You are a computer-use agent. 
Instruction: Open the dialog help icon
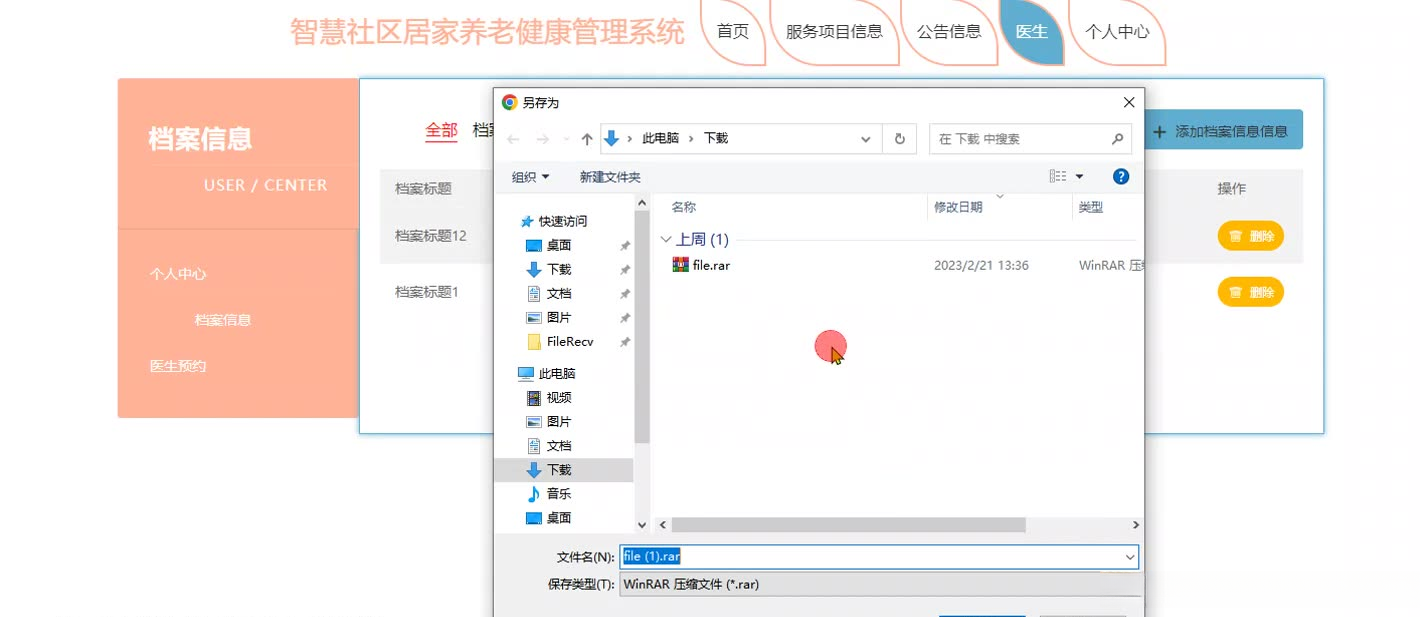[1121, 176]
